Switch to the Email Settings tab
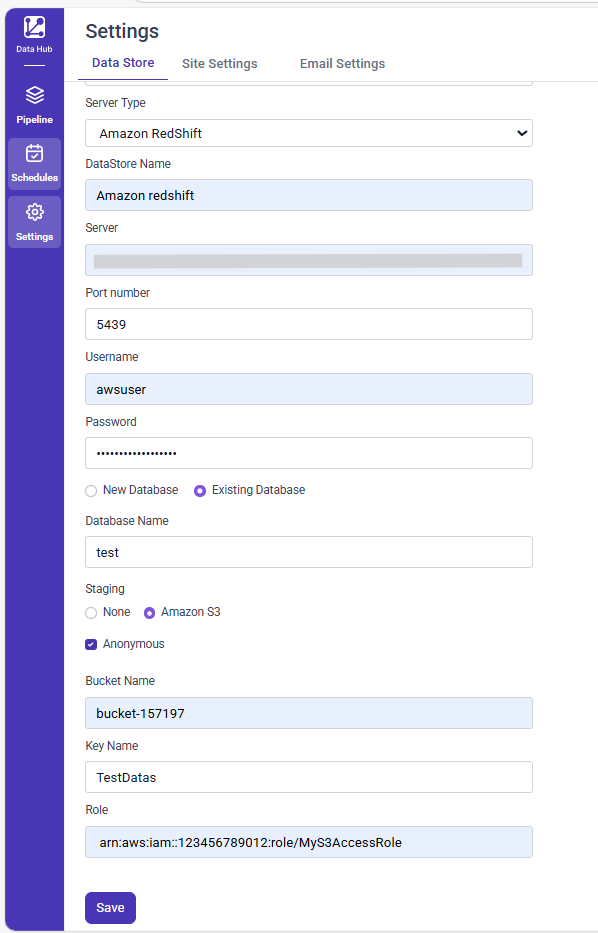 tap(342, 64)
